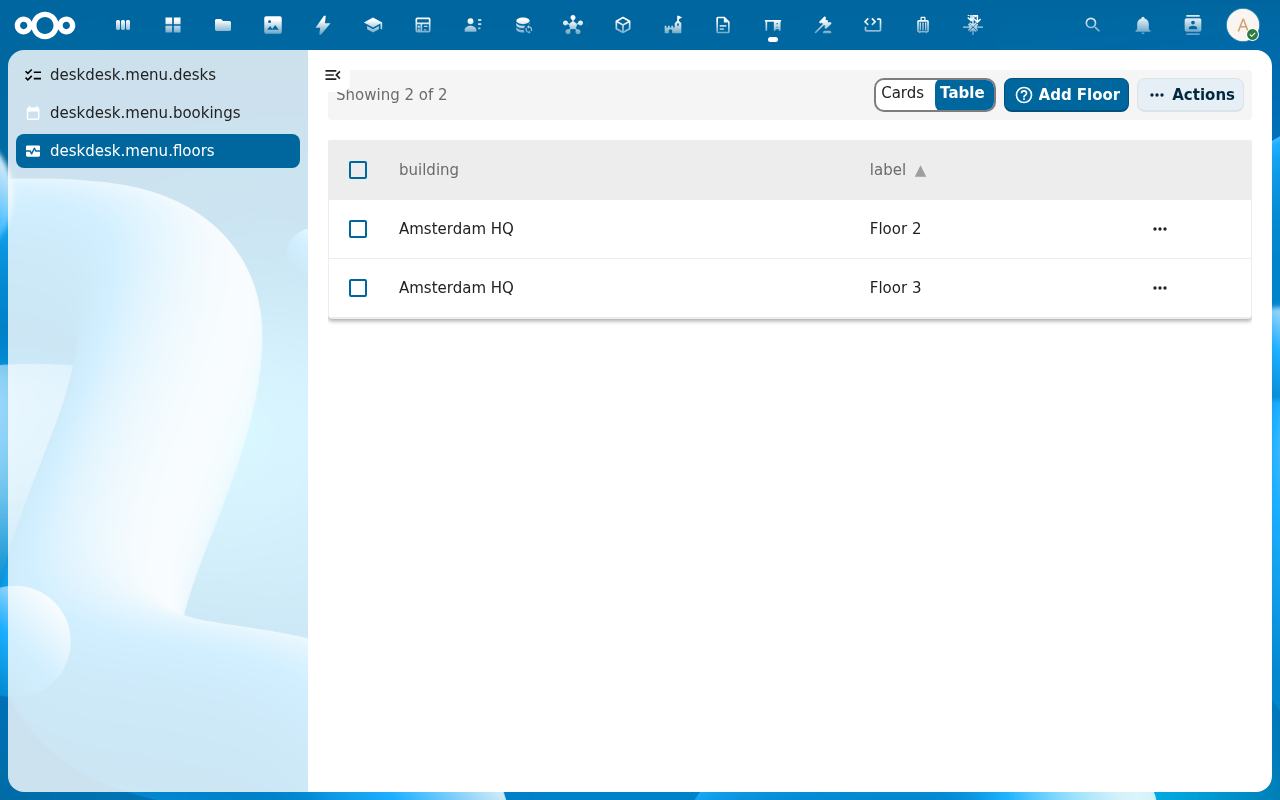Click the 'Showing 2 of 2' count text
The image size is (1280, 800).
point(392,95)
